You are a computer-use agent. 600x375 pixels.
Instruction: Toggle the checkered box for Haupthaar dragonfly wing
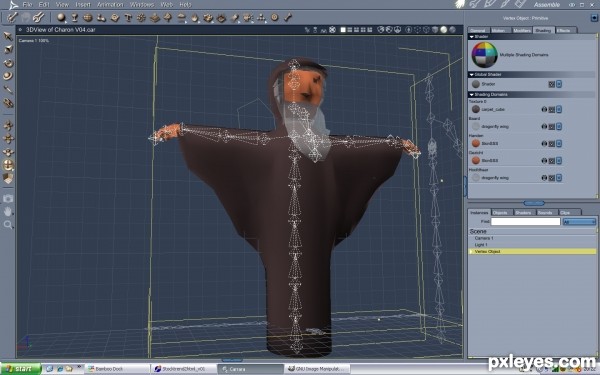[551, 178]
